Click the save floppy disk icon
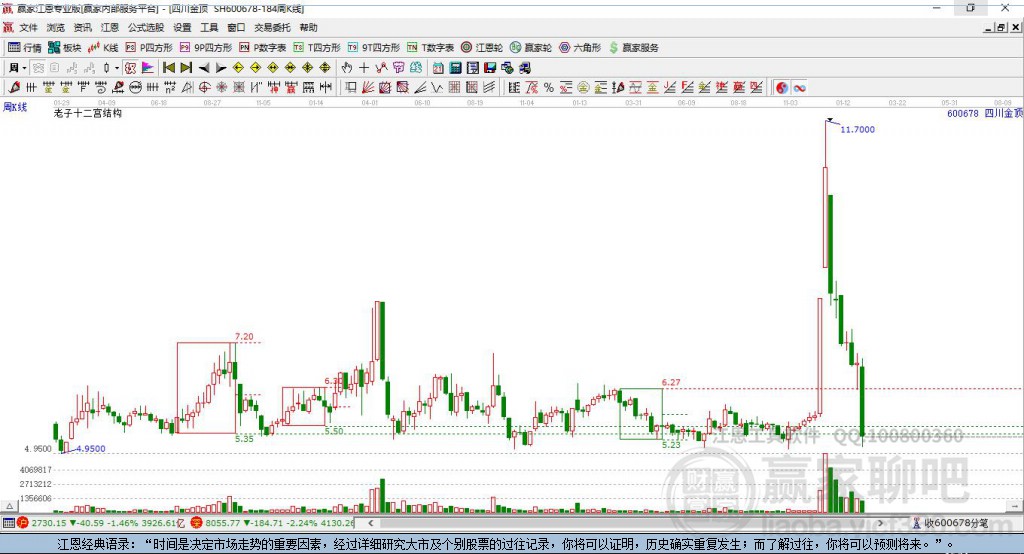The image size is (1024, 554). pos(490,68)
